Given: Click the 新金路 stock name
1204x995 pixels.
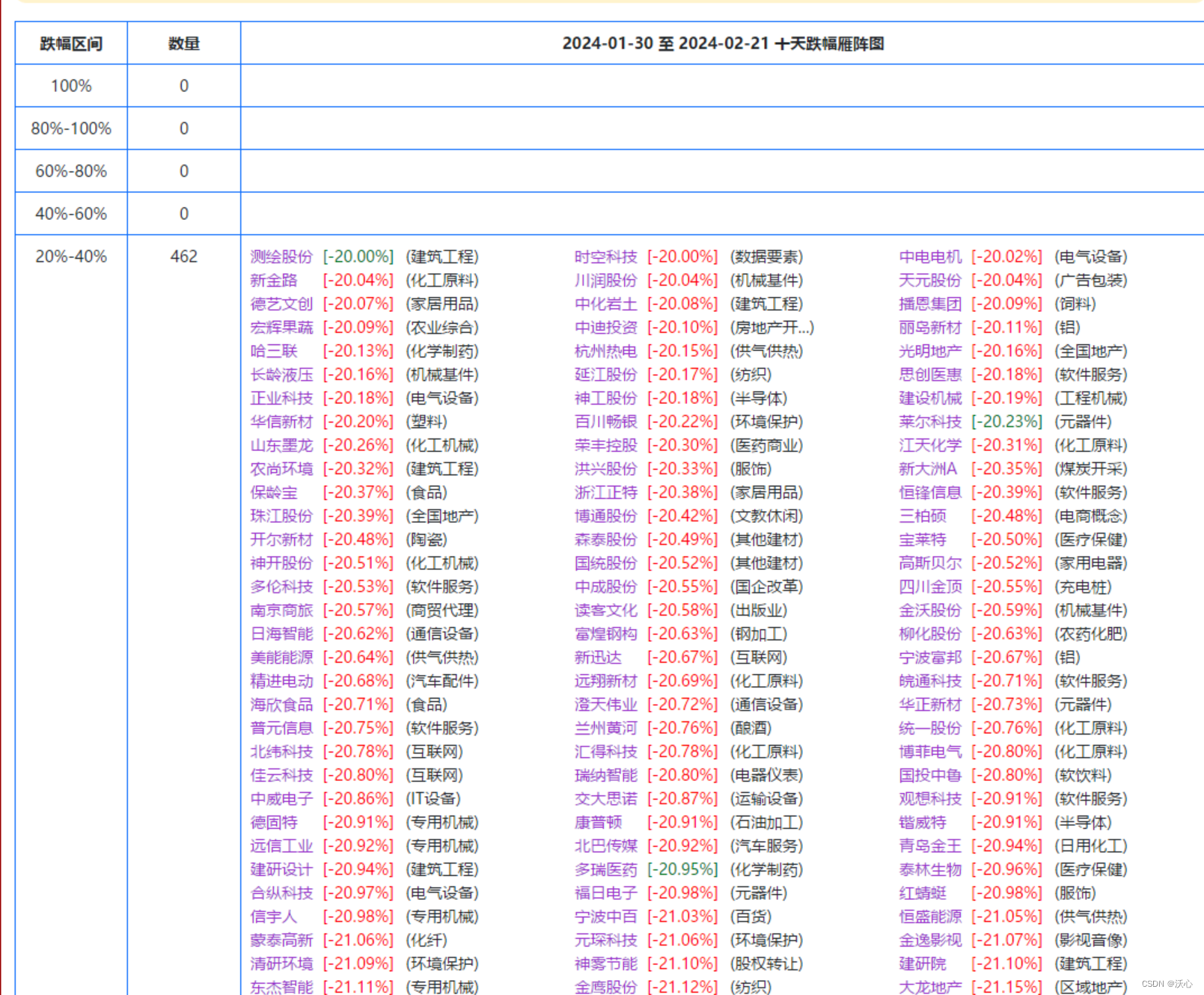Looking at the screenshot, I should click(x=274, y=281).
